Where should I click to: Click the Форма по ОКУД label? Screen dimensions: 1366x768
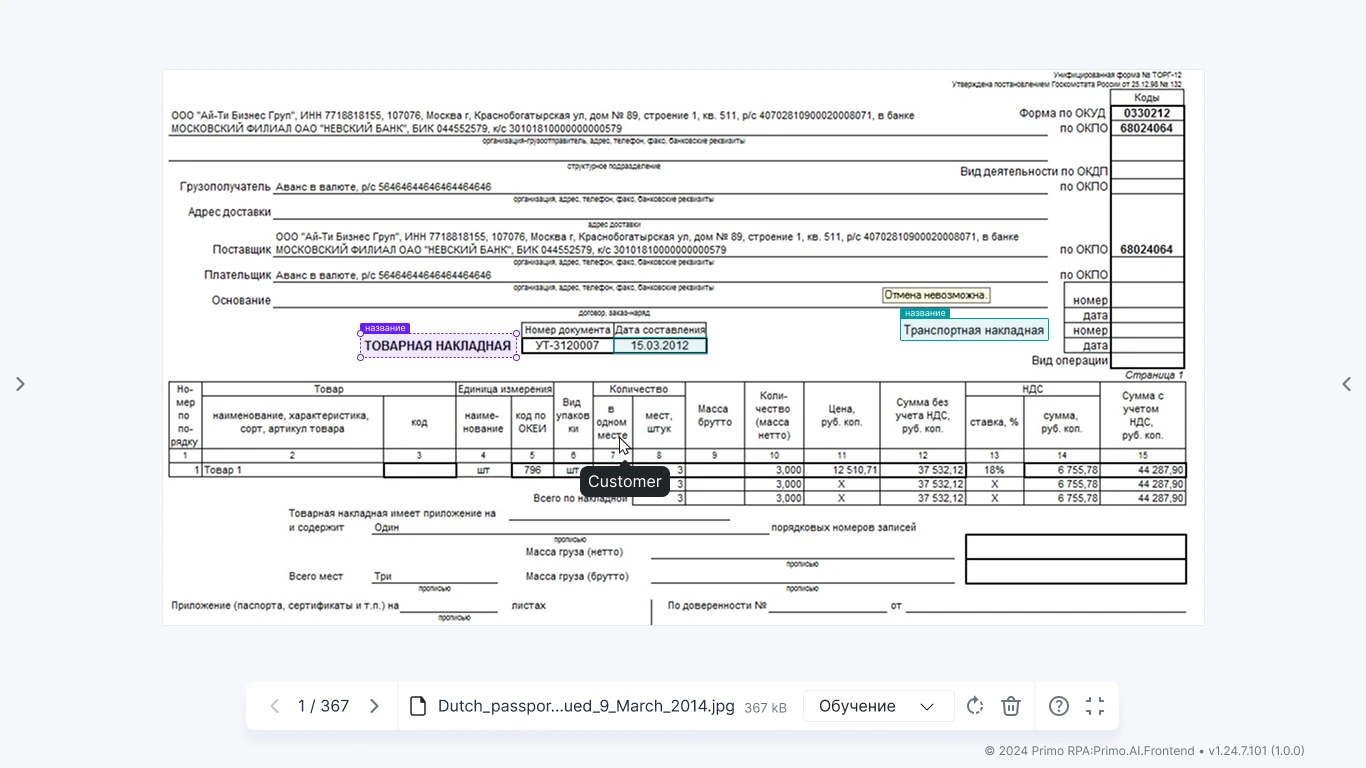tap(1063, 113)
